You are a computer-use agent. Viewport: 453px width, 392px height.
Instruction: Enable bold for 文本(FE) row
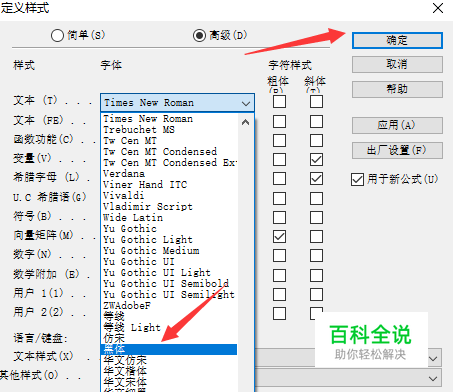pyautogui.click(x=279, y=121)
